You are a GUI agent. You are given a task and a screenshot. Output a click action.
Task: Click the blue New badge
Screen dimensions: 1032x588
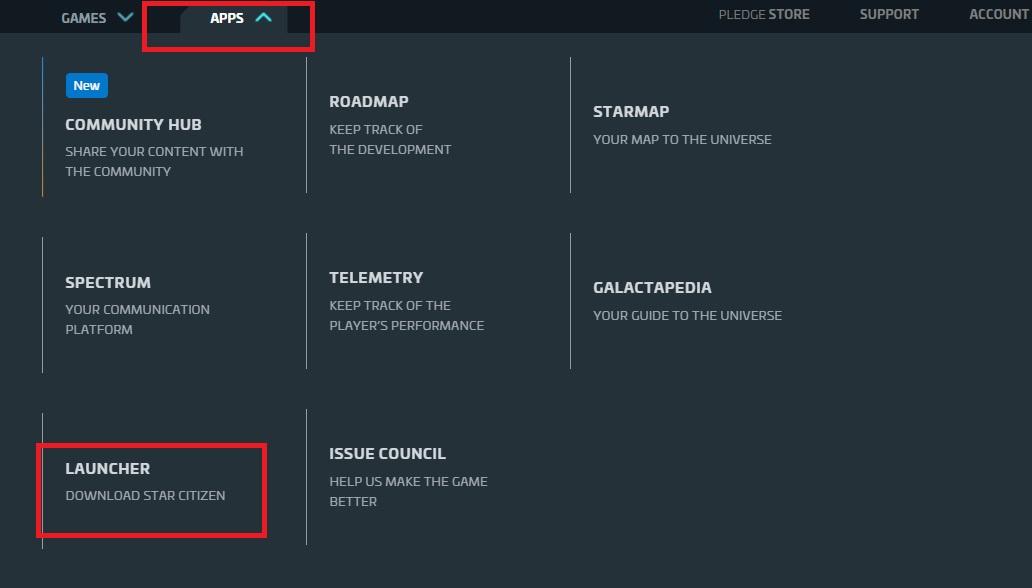pyautogui.click(x=87, y=85)
